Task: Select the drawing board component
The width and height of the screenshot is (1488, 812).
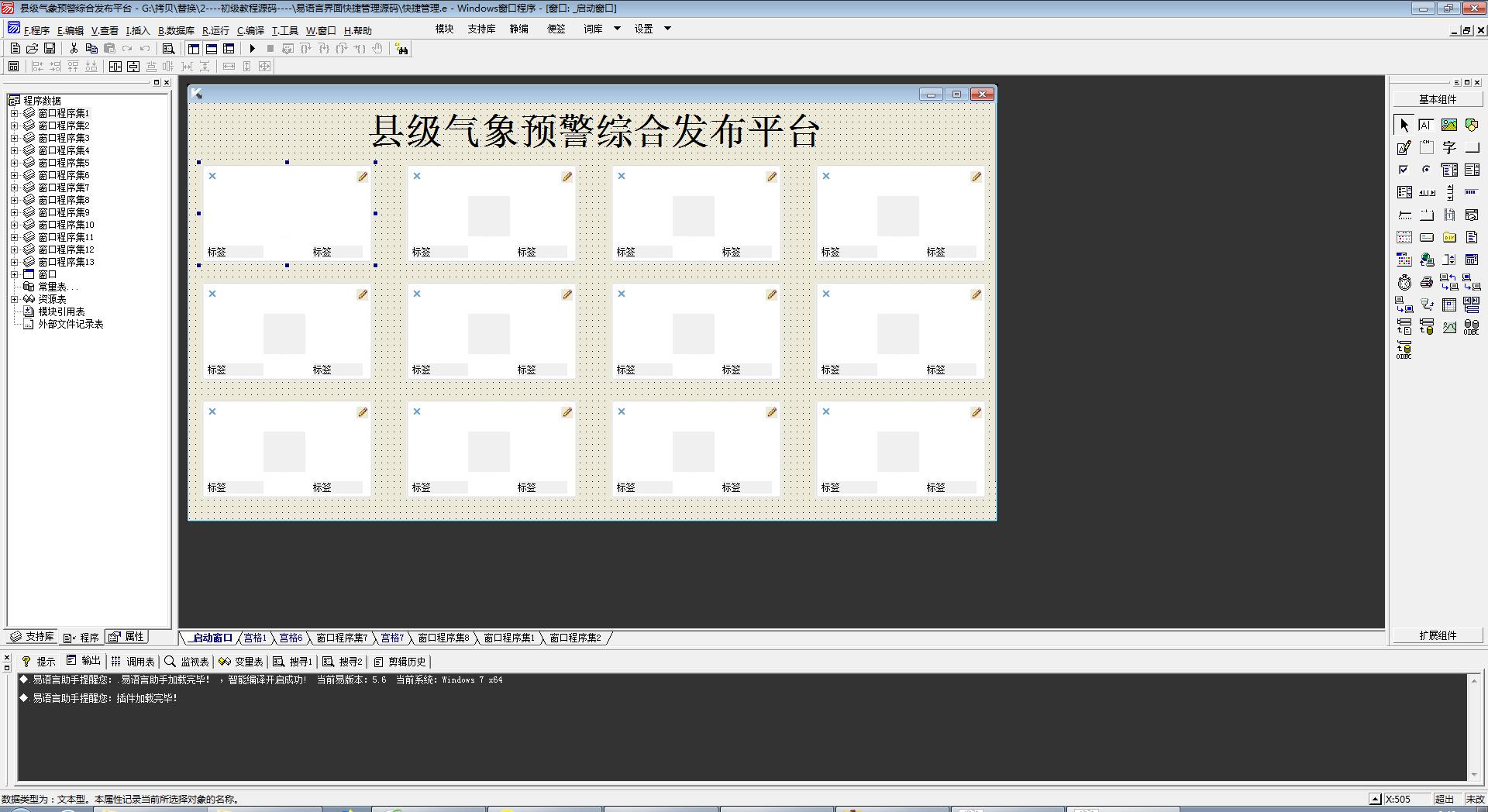Action: click(x=1404, y=147)
